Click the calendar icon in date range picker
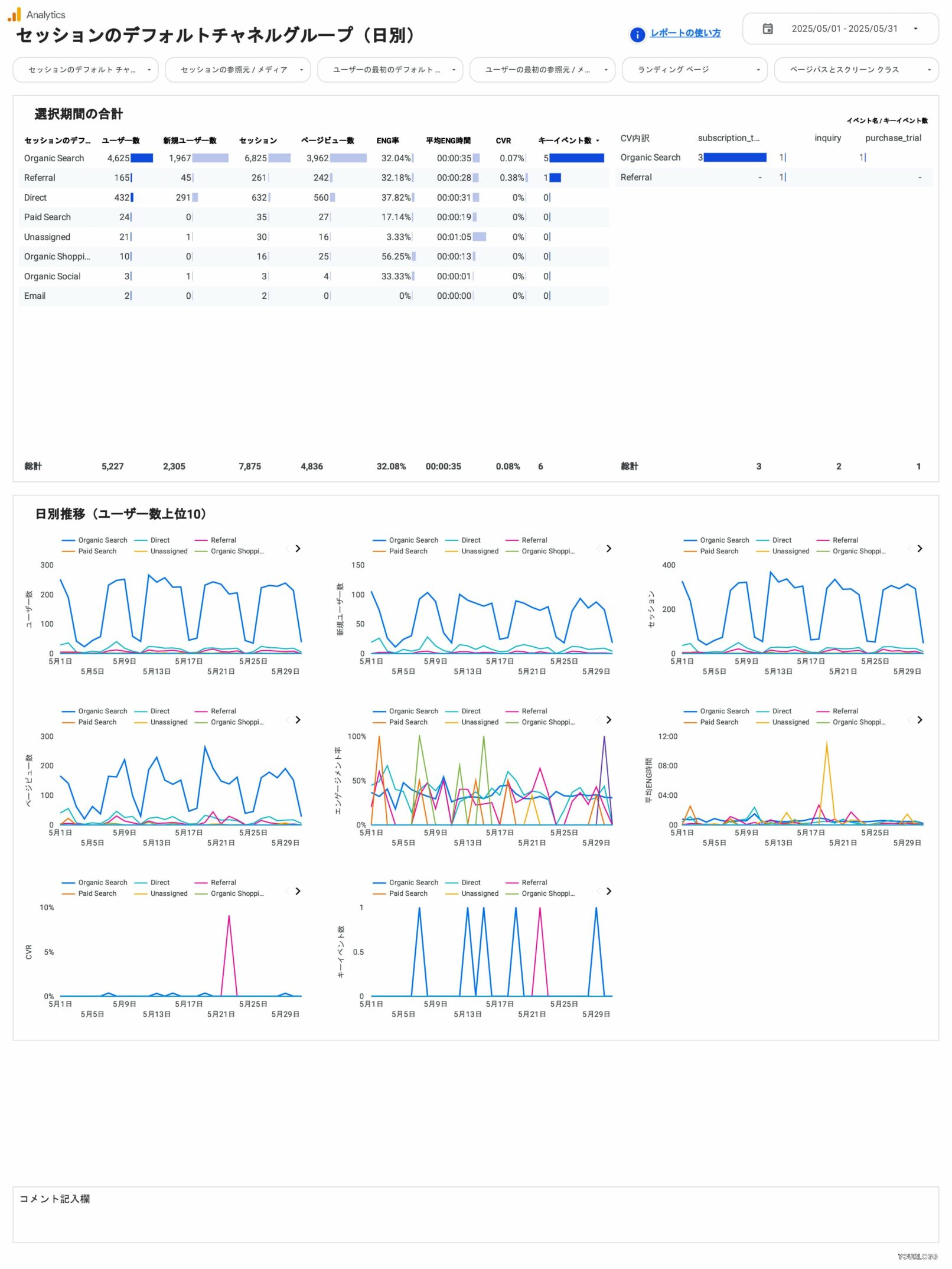The height and width of the screenshot is (1269, 952). (x=768, y=29)
